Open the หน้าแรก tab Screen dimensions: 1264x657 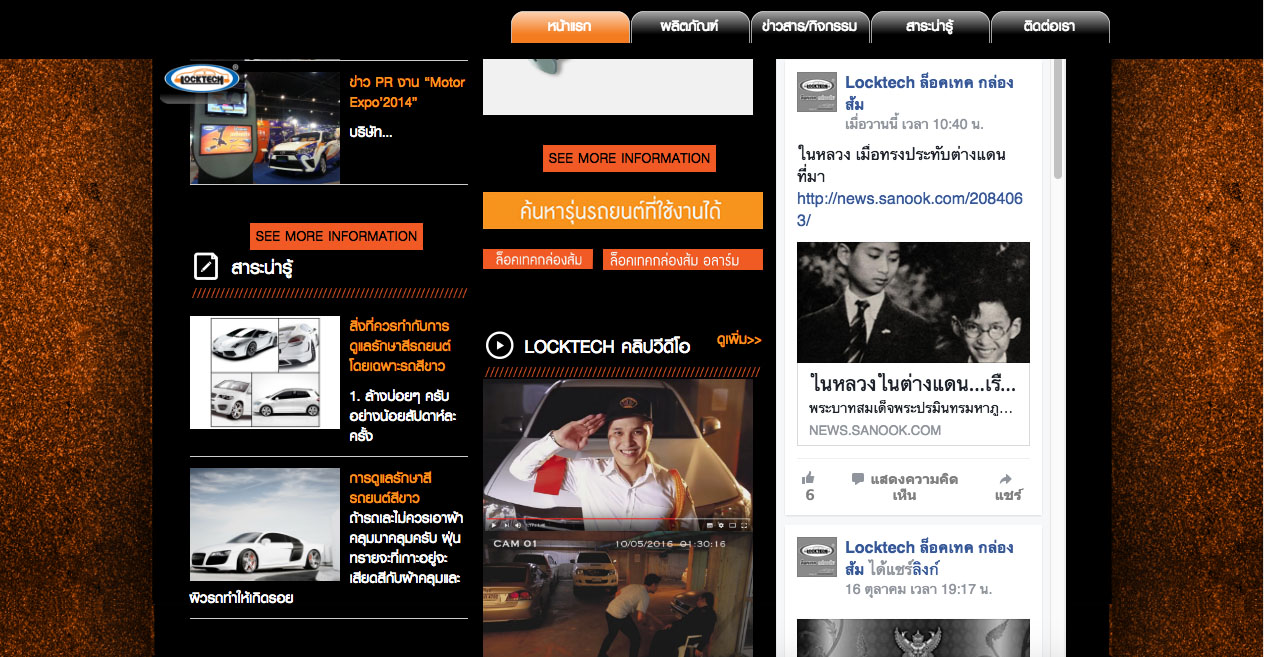coord(570,27)
